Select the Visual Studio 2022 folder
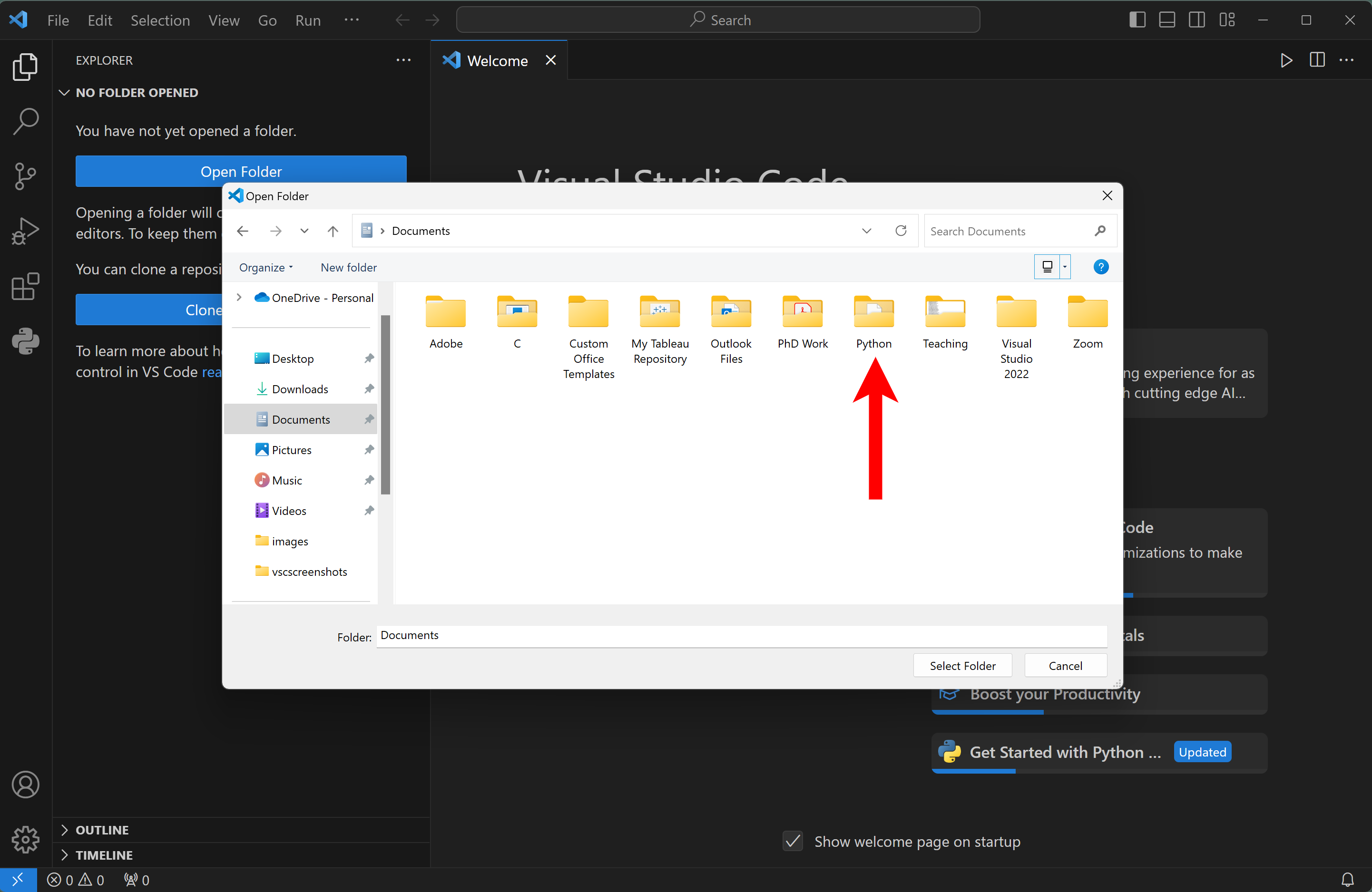This screenshot has width=1372, height=892. pyautogui.click(x=1016, y=338)
